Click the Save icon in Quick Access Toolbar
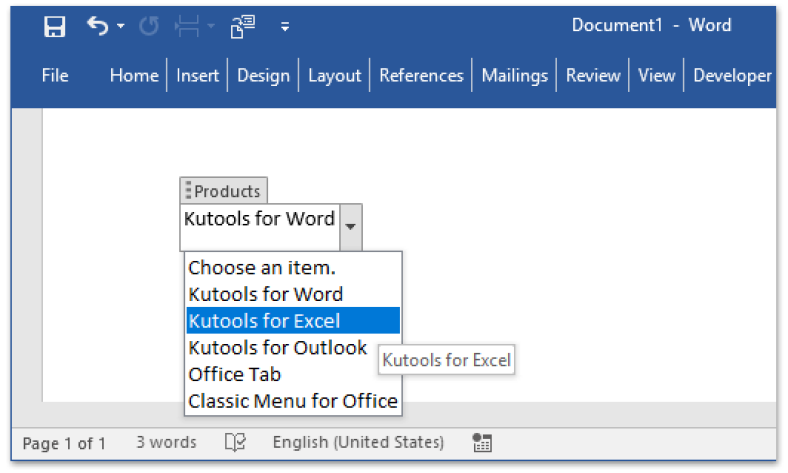Image resolution: width=788 pixels, height=473 pixels. tap(55, 26)
